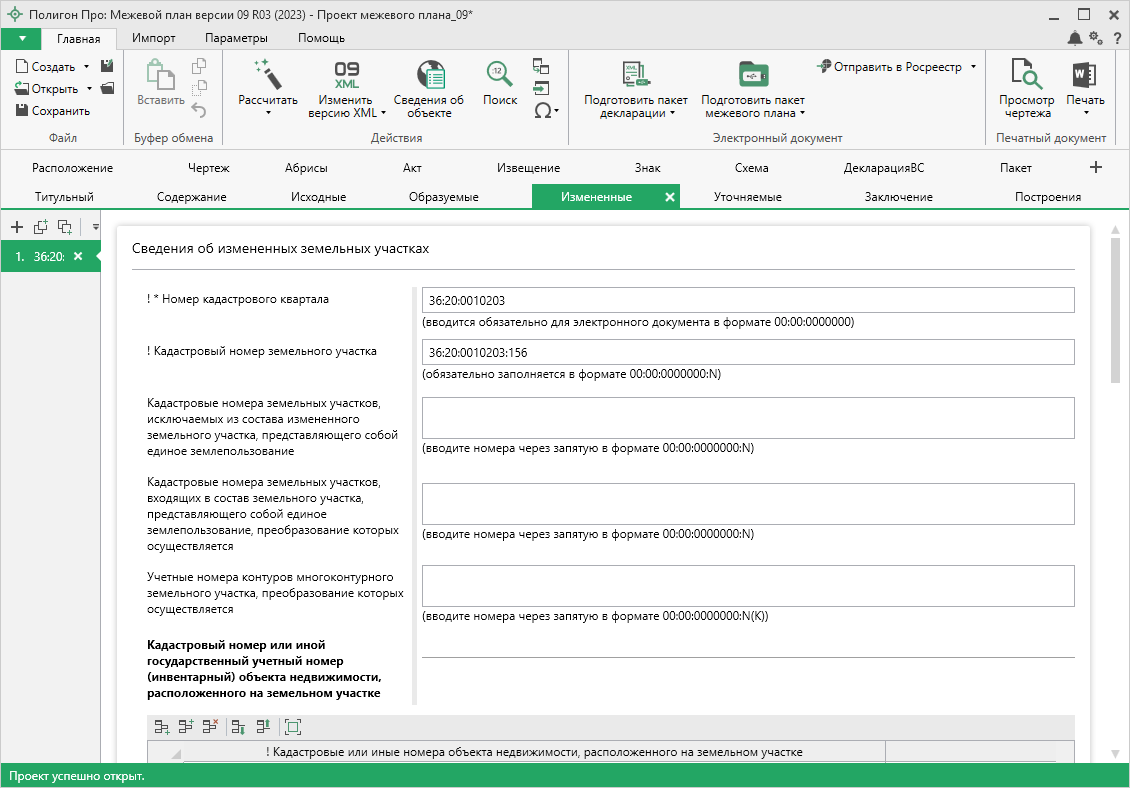Close the Измененные tab

click(x=670, y=197)
